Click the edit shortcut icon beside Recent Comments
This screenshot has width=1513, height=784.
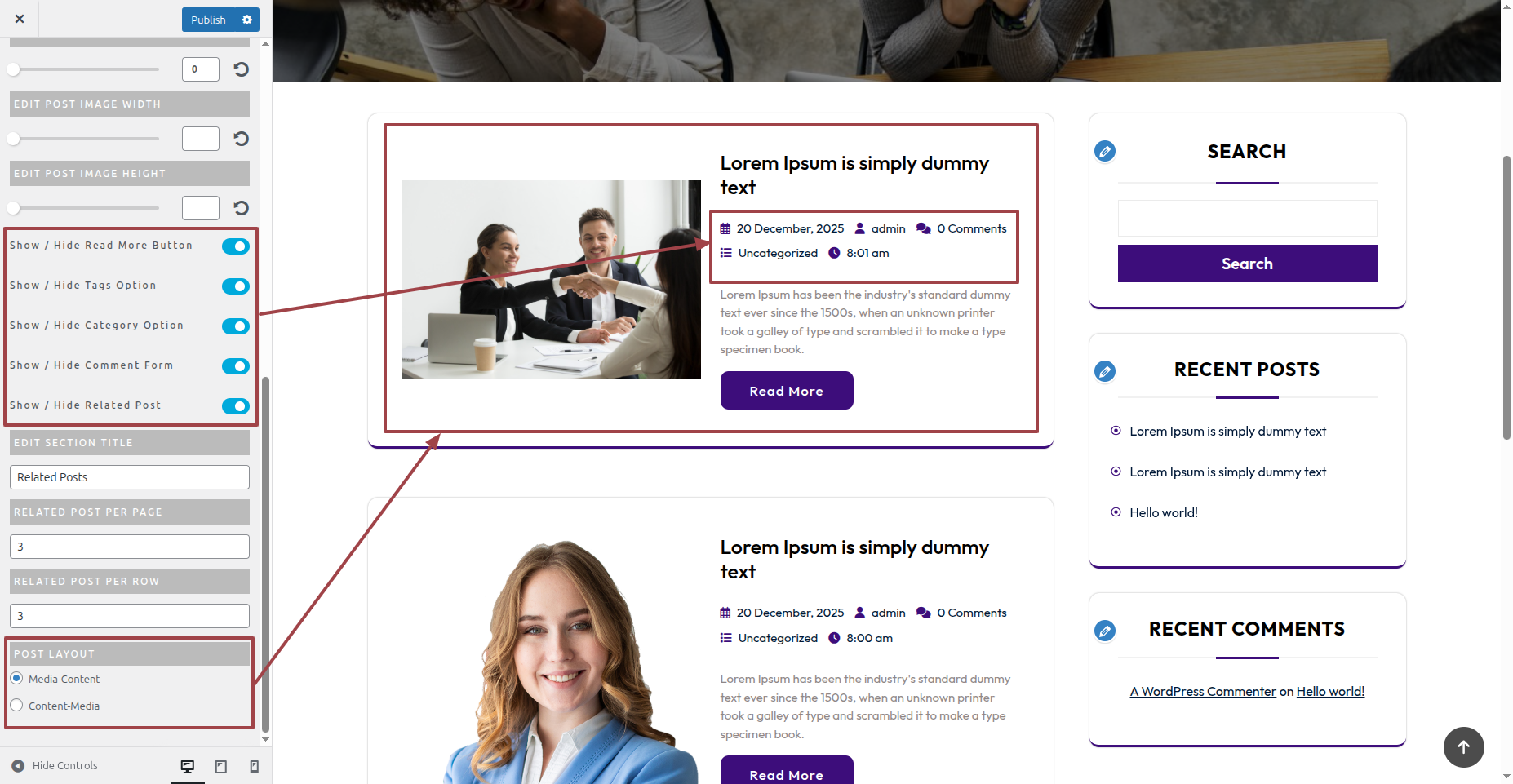point(1105,631)
